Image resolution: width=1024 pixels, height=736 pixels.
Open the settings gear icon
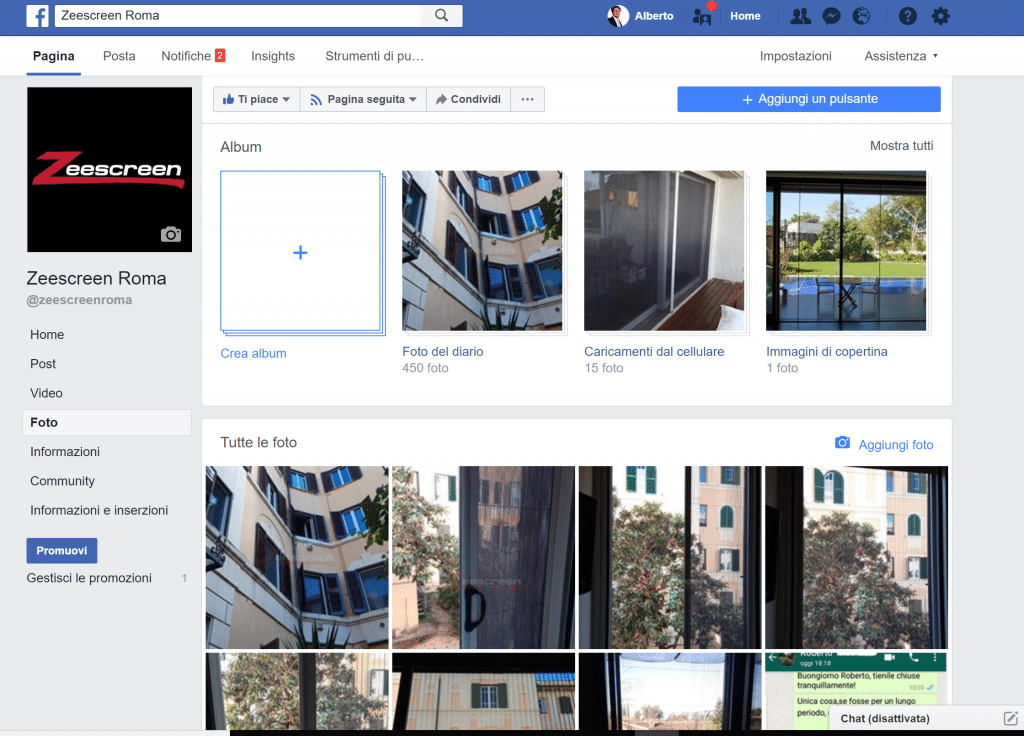pyautogui.click(x=940, y=16)
